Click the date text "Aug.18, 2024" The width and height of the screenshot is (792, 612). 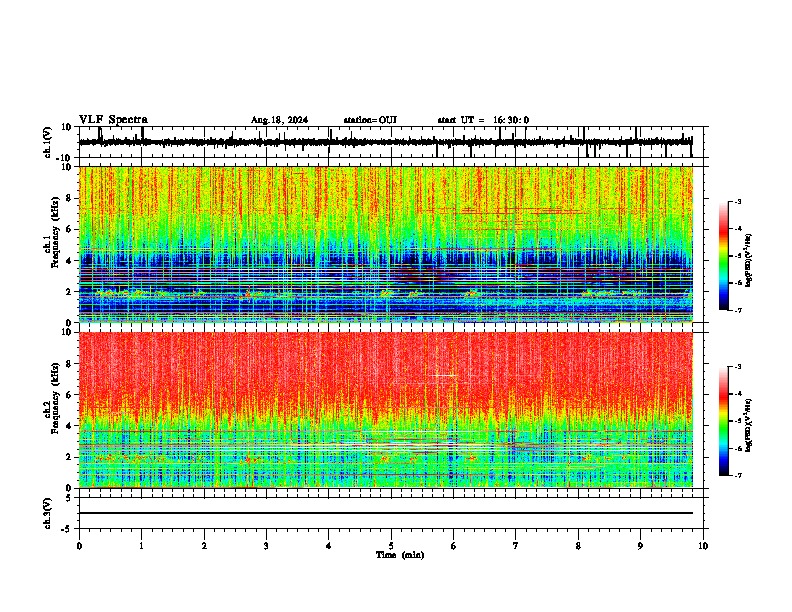pyautogui.click(x=279, y=120)
